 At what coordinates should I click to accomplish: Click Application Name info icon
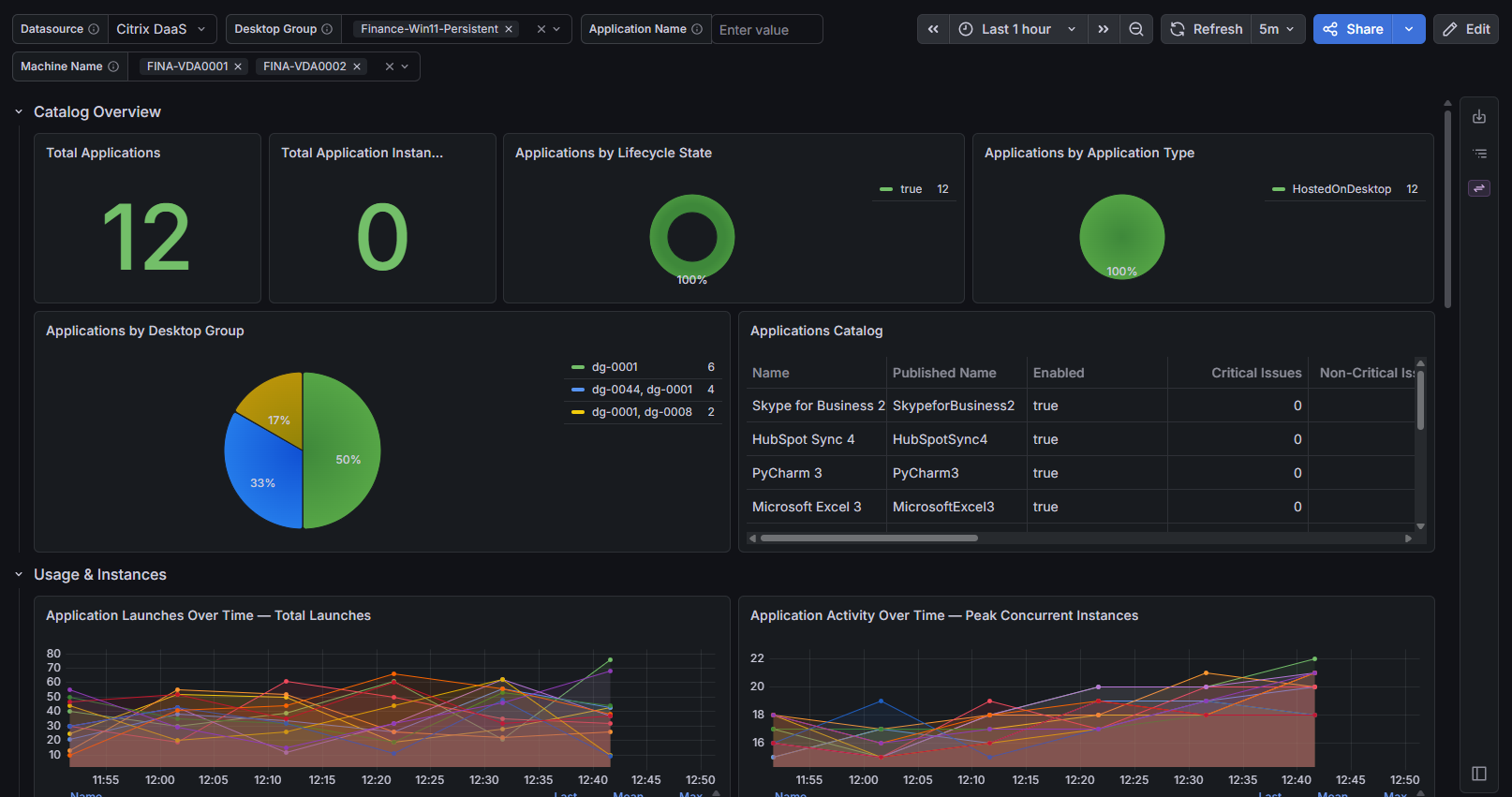697,29
